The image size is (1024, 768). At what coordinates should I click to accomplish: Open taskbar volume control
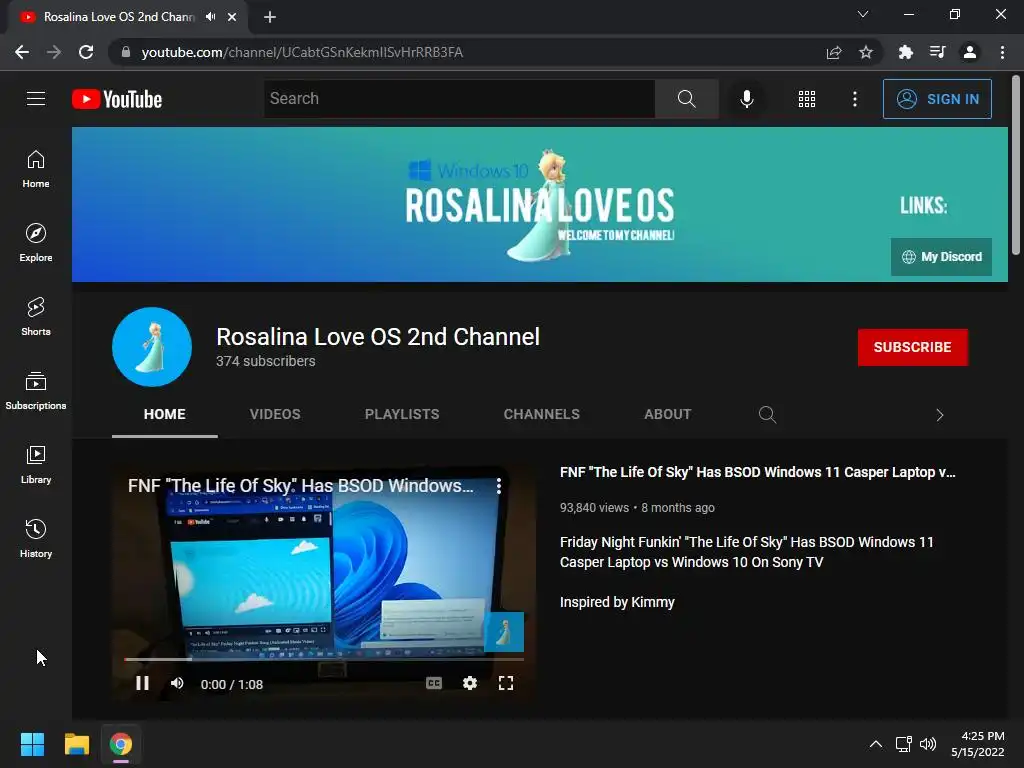point(928,744)
